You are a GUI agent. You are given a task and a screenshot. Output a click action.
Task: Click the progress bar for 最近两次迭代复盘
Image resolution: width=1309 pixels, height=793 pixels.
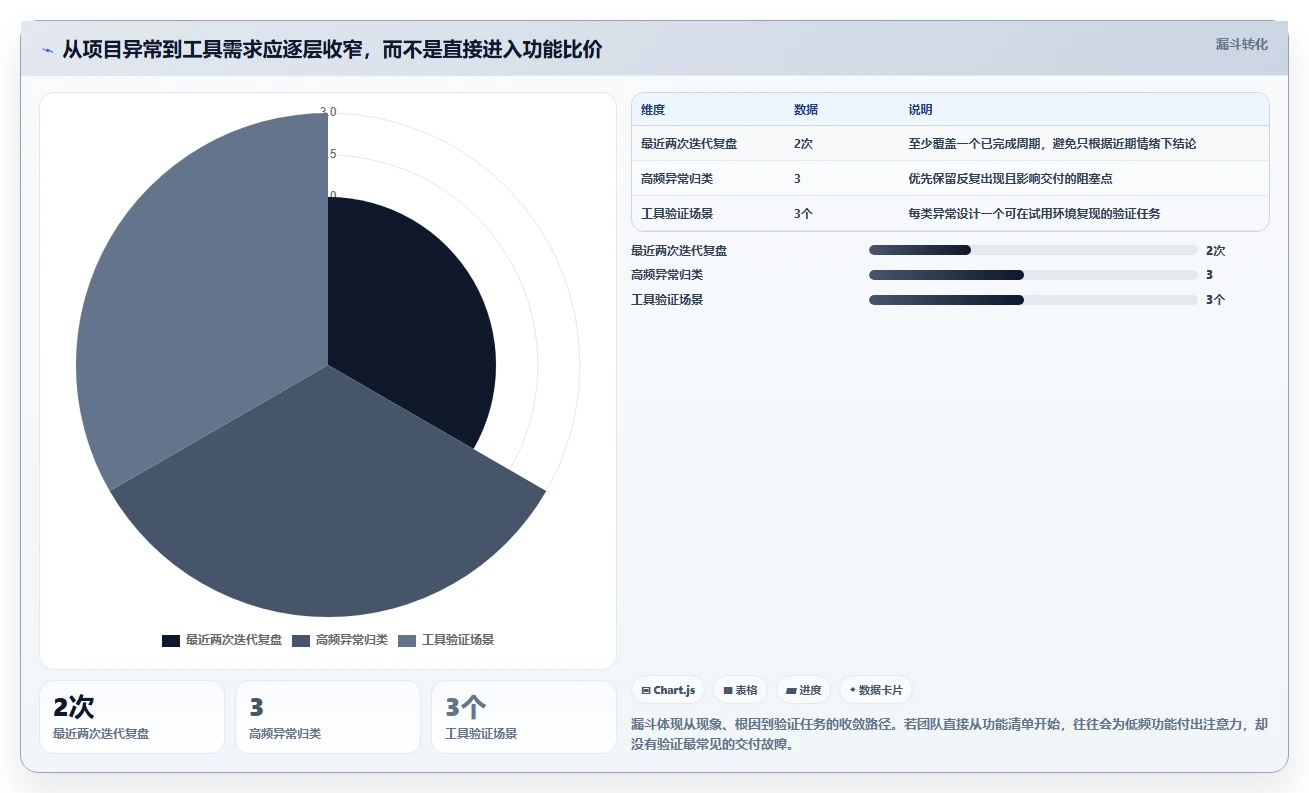(1033, 250)
